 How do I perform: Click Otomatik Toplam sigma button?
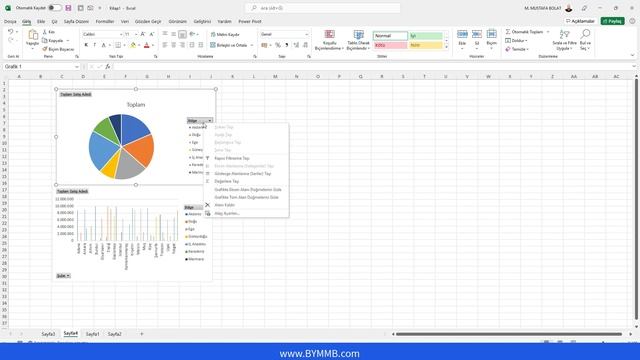pos(524,32)
